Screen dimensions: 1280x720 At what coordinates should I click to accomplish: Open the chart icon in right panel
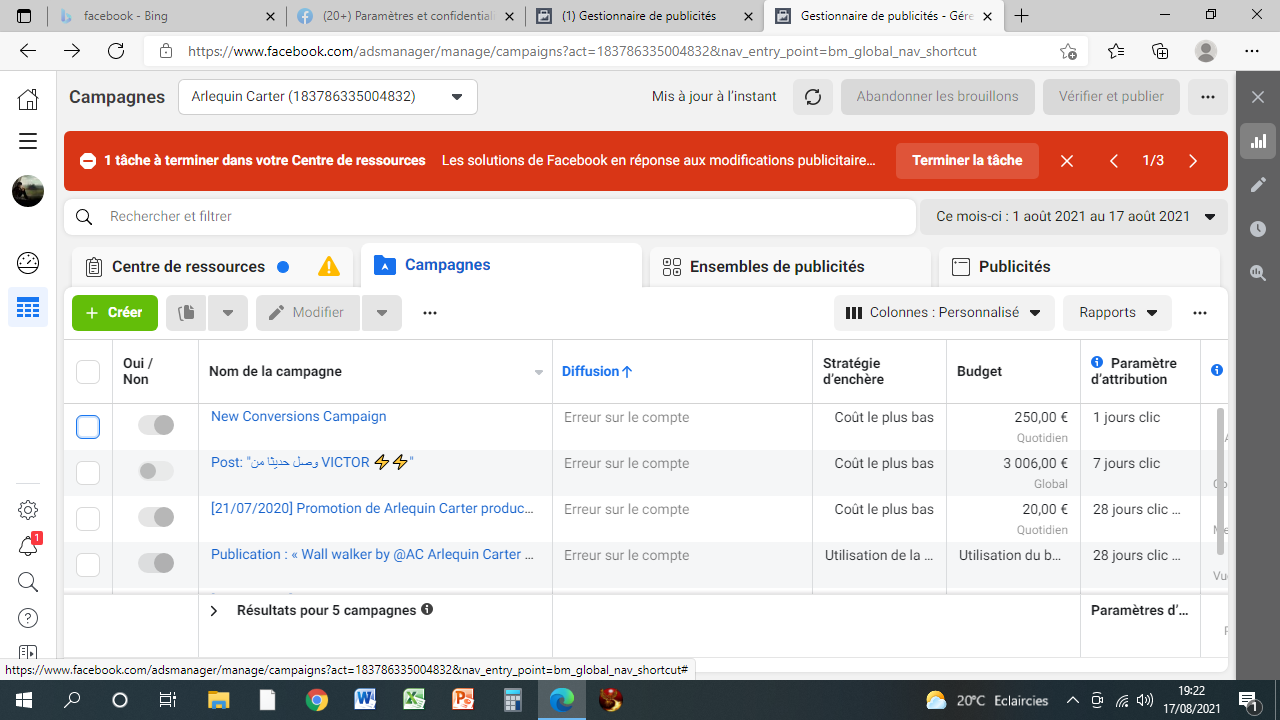pyautogui.click(x=1258, y=141)
